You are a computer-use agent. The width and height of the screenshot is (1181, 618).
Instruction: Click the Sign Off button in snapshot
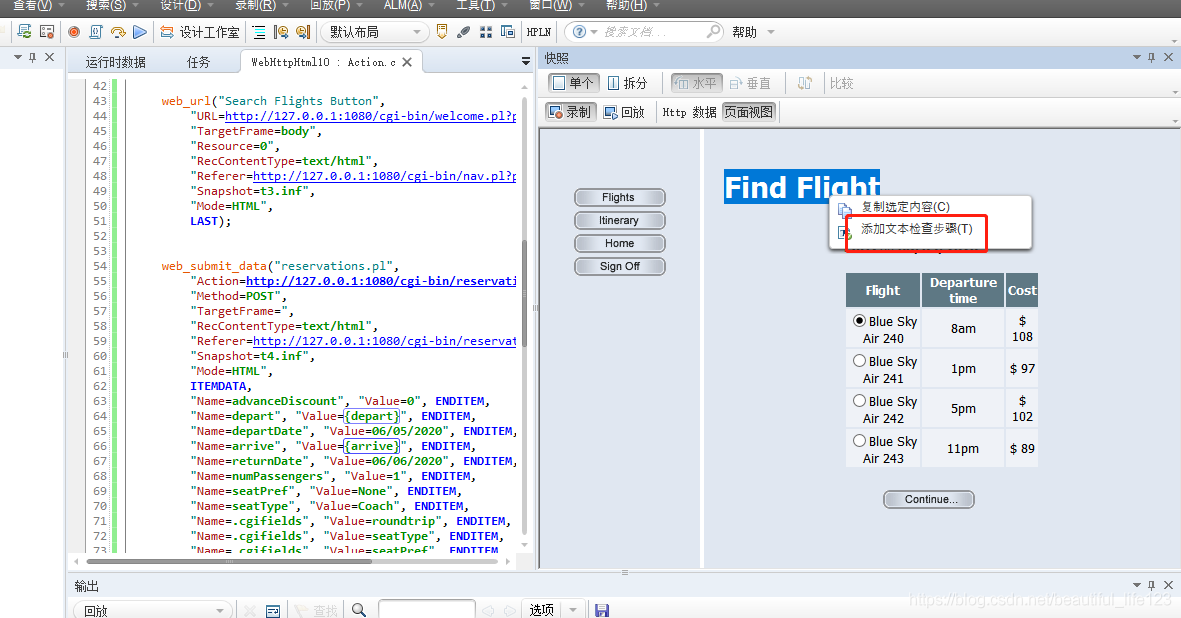point(619,266)
